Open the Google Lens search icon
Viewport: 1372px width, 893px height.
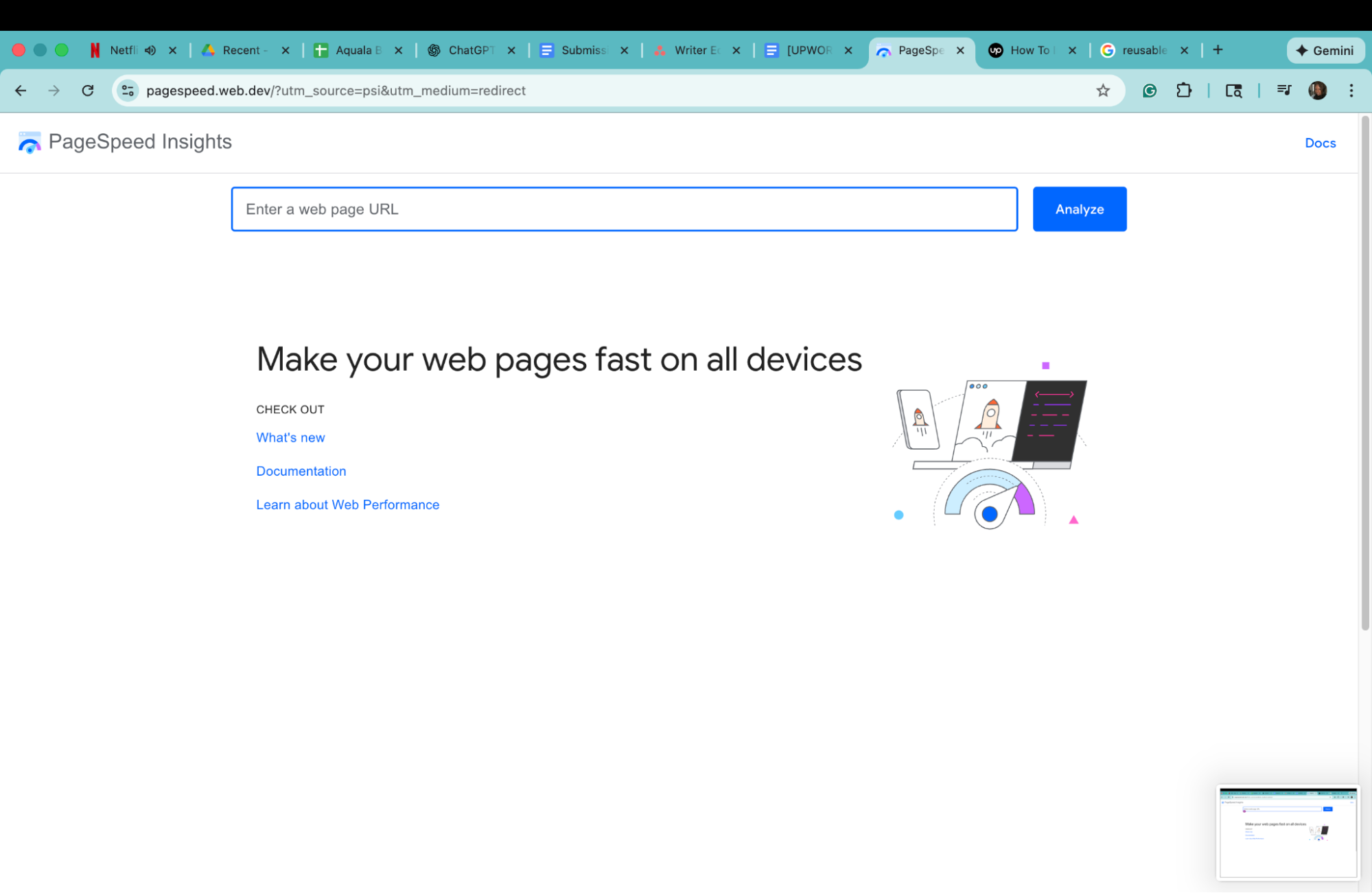1233,91
